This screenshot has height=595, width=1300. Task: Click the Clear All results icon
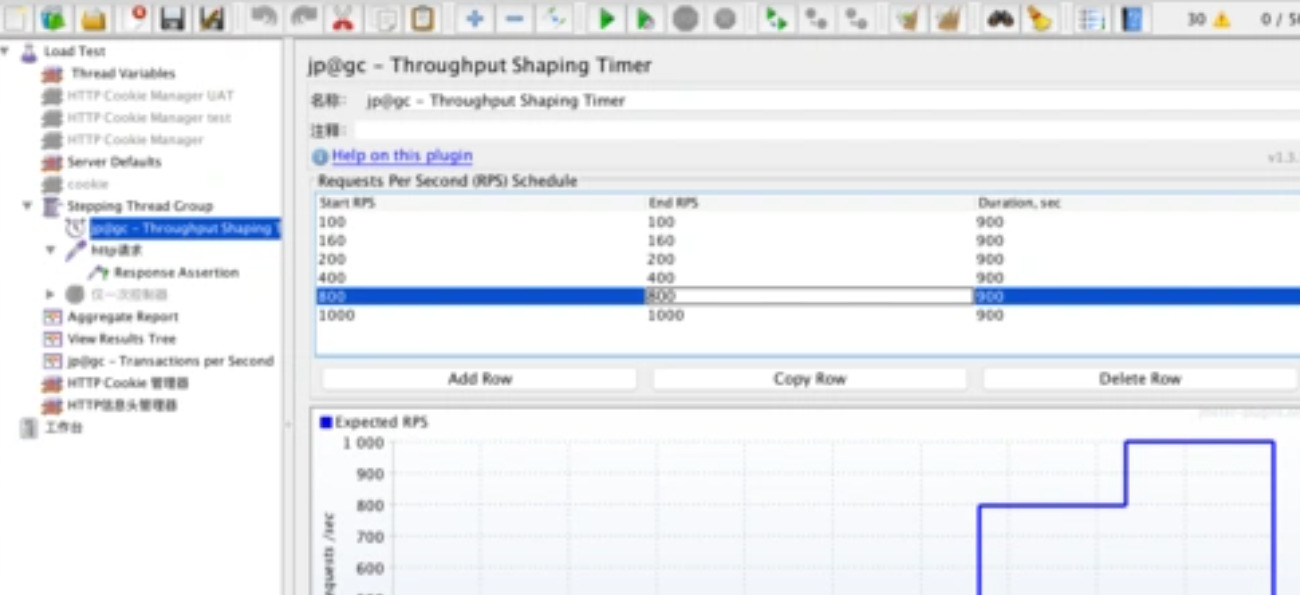(x=948, y=17)
